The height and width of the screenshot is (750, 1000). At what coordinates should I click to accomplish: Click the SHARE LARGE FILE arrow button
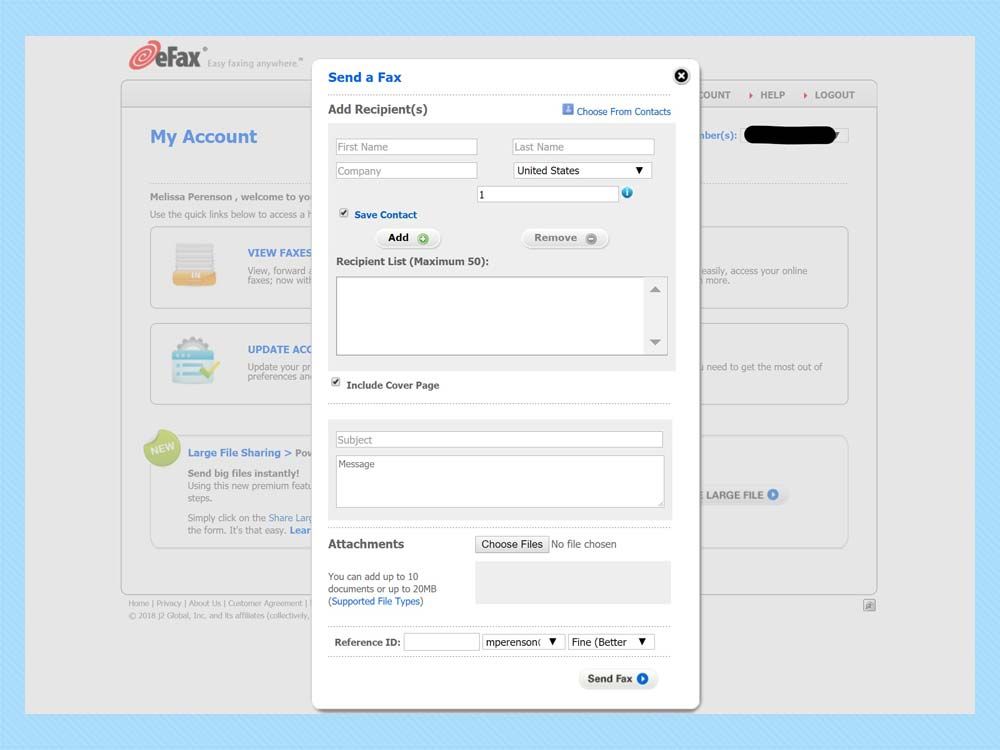[x=775, y=495]
